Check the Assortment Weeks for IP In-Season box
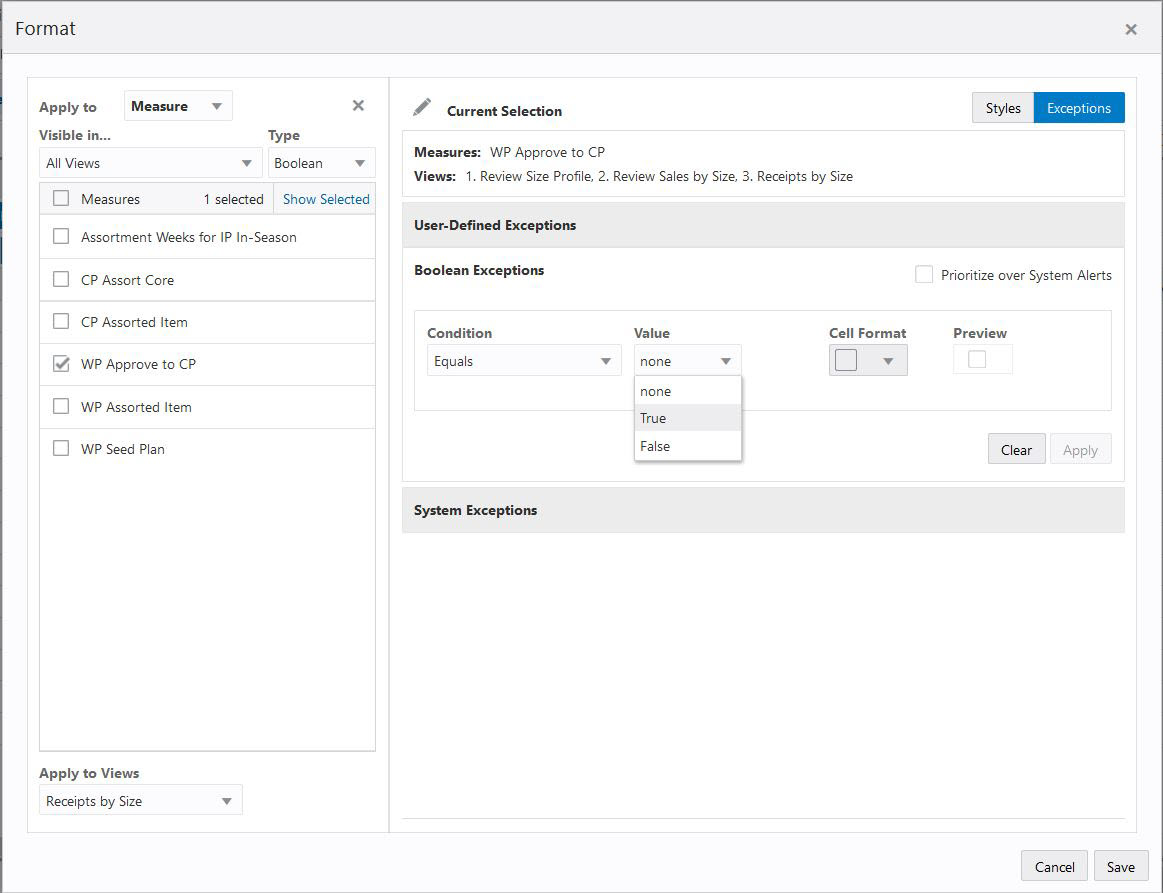Screen dimensions: 1163x893 coord(61,237)
